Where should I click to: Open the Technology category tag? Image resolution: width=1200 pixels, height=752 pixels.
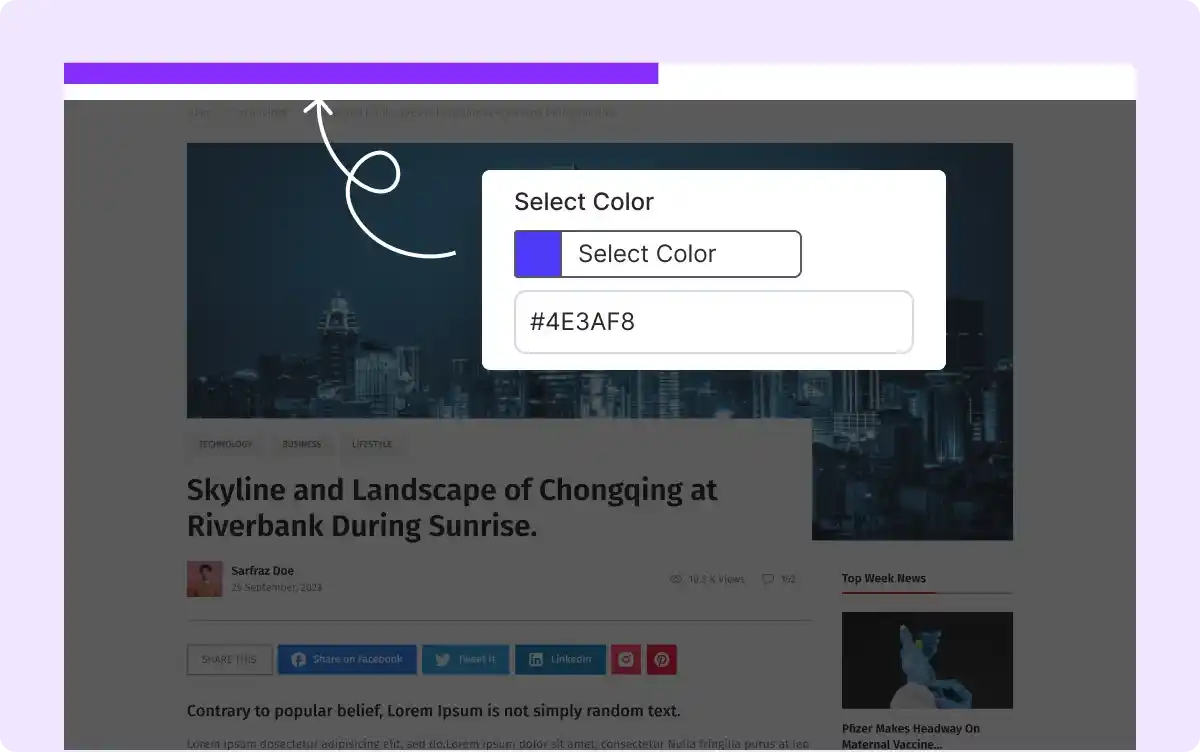pos(225,444)
